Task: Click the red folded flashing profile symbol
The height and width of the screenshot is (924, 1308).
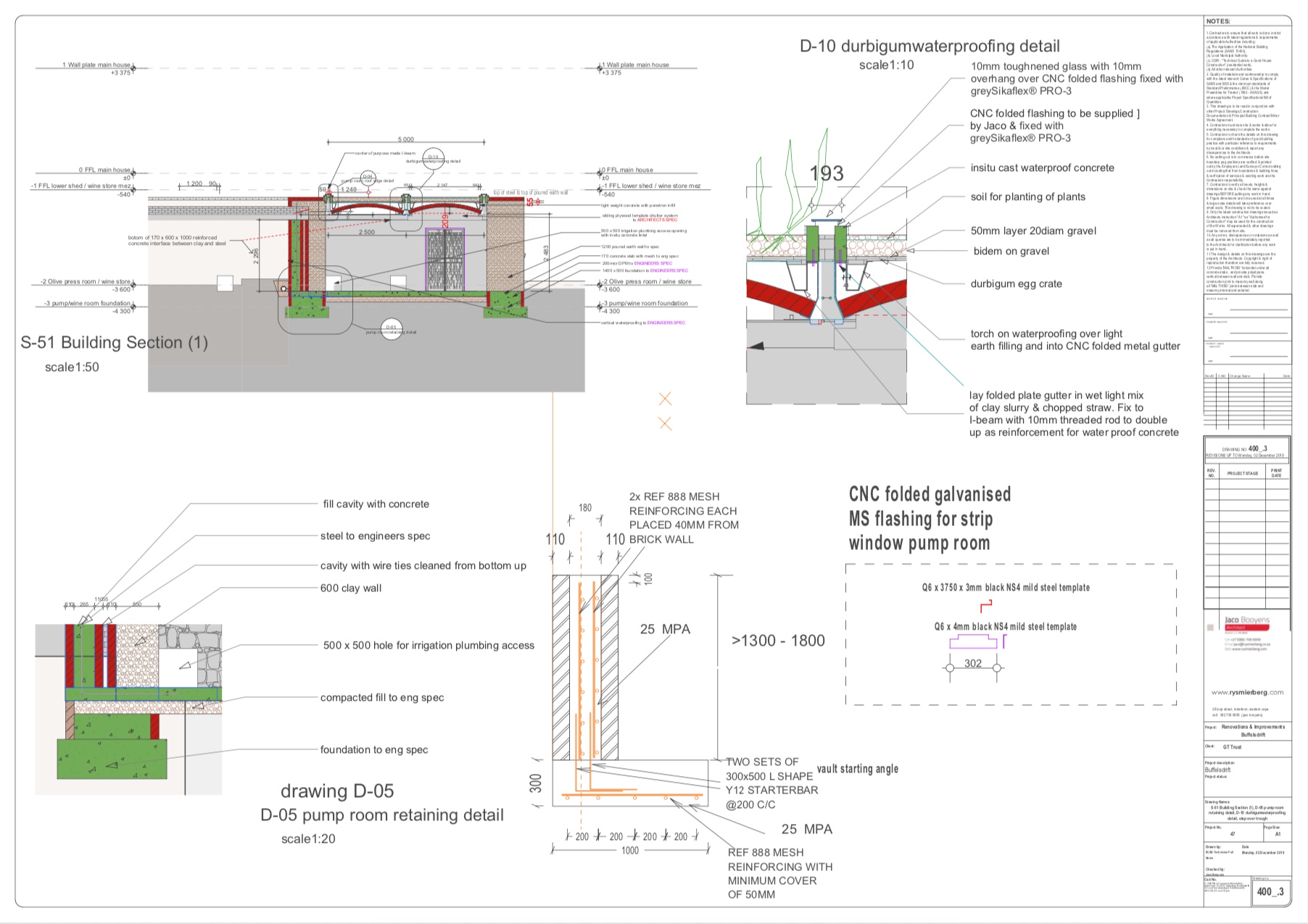Action: 985,606
